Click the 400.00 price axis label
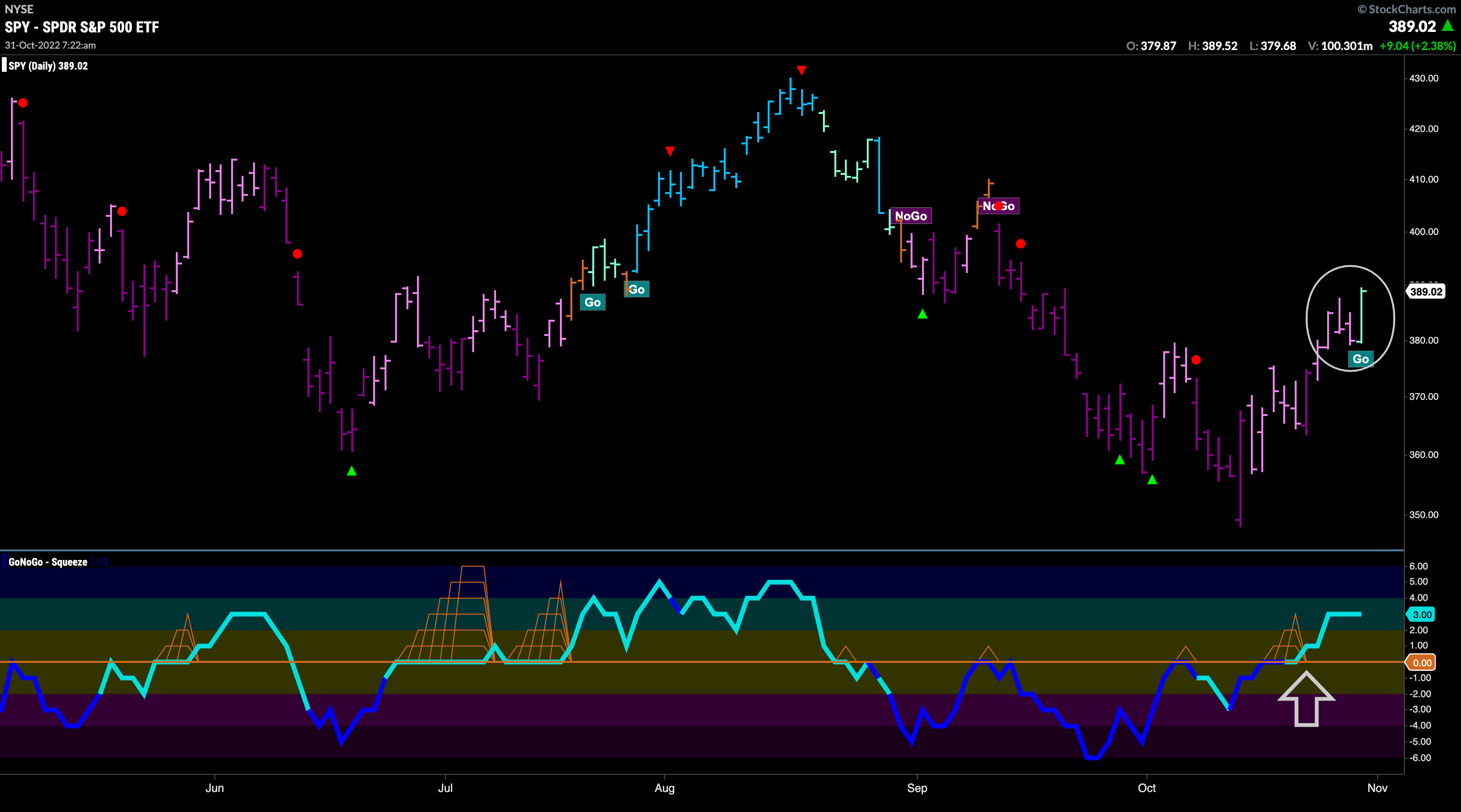 1423,231
